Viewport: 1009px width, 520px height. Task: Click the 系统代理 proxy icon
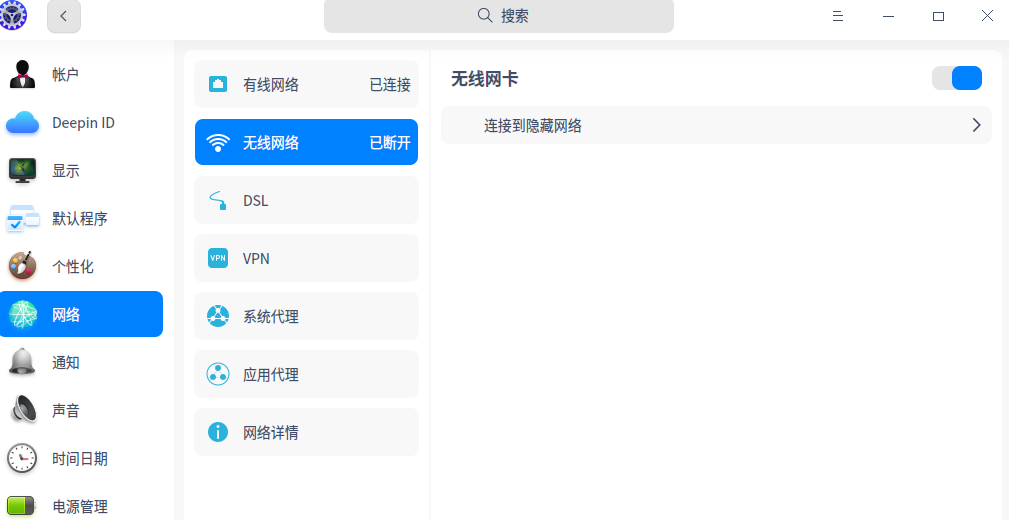point(218,316)
